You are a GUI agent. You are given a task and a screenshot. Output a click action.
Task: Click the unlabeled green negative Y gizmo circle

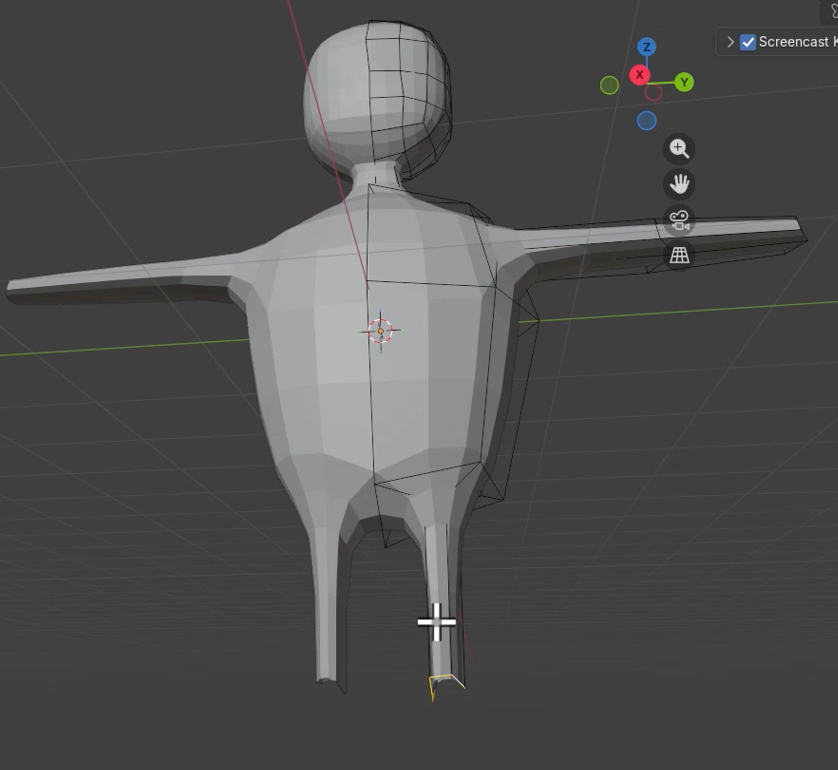pyautogui.click(x=609, y=85)
